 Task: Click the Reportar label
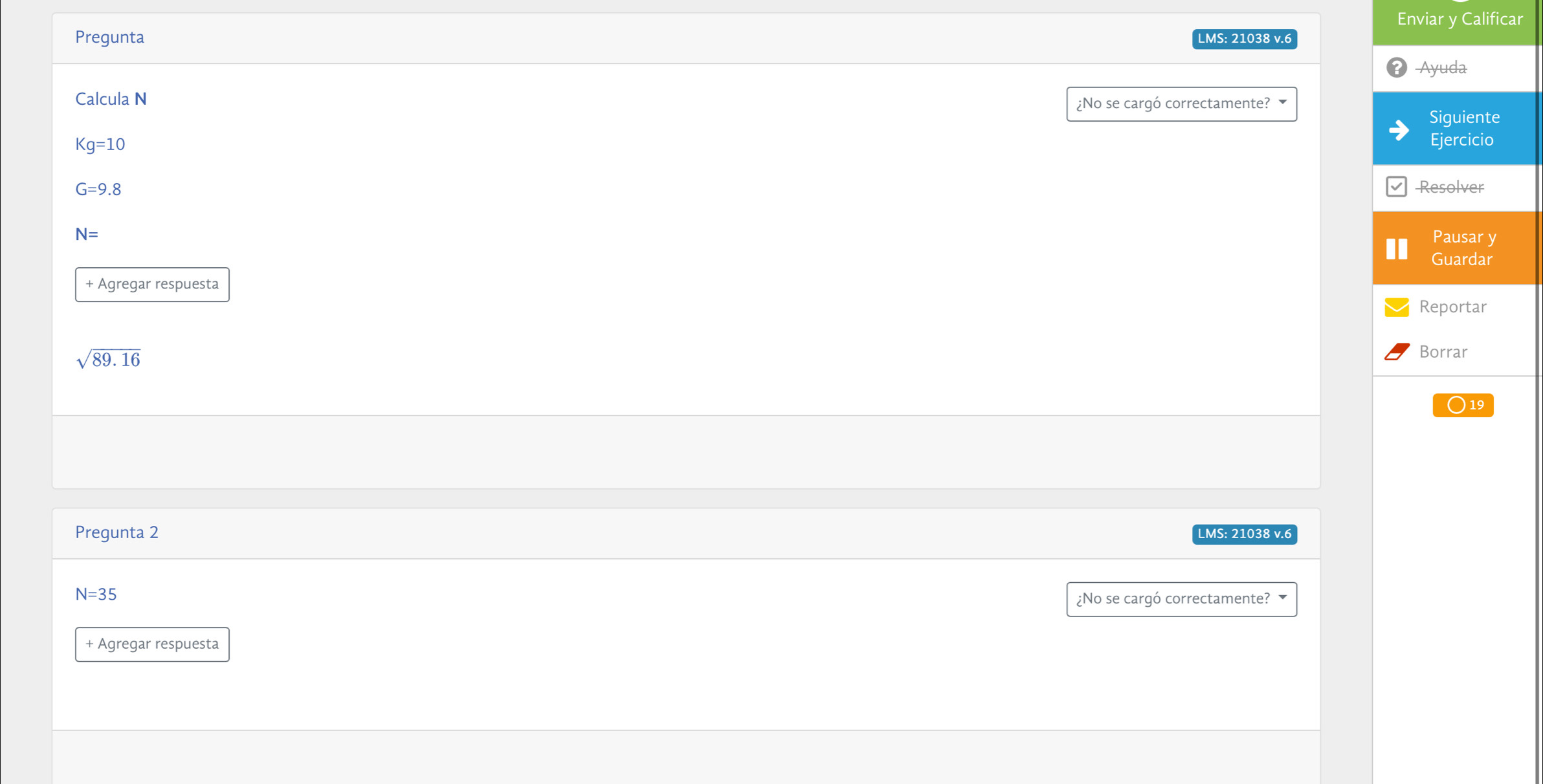pos(1452,307)
